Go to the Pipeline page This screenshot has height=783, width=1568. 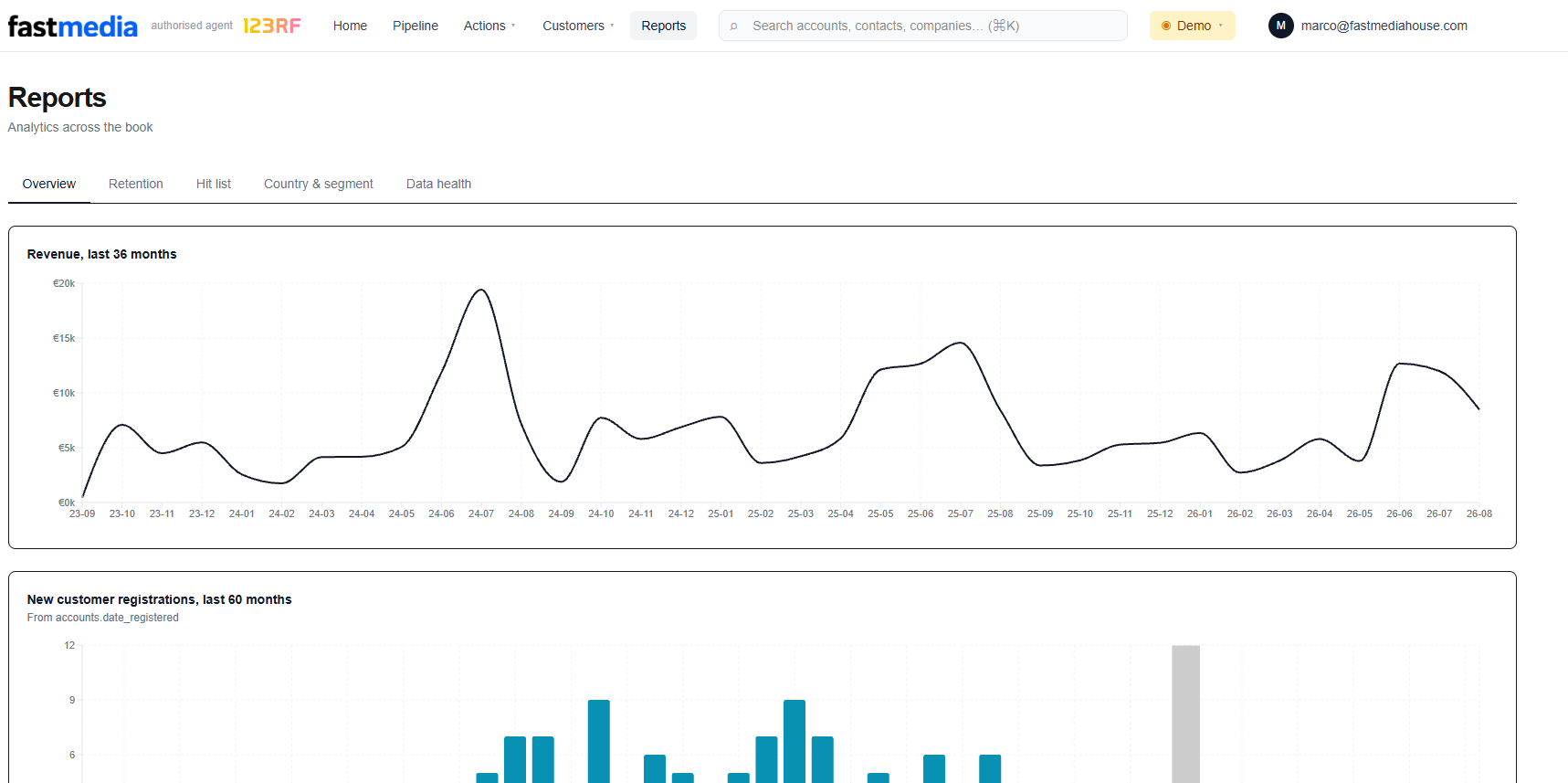point(416,26)
